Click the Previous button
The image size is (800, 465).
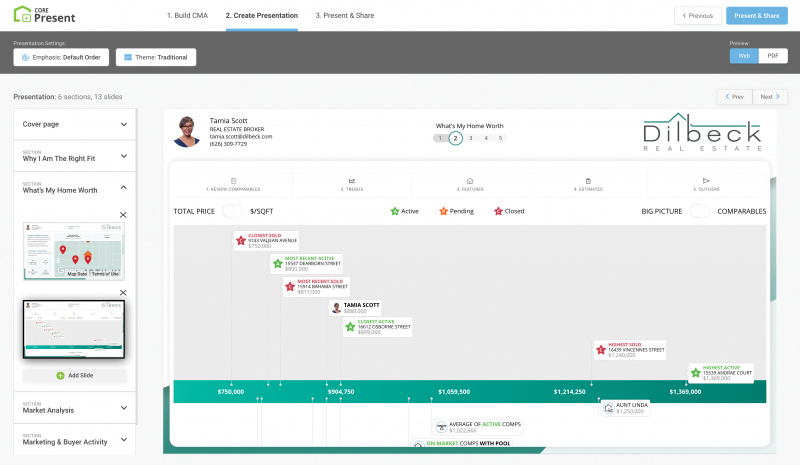697,15
